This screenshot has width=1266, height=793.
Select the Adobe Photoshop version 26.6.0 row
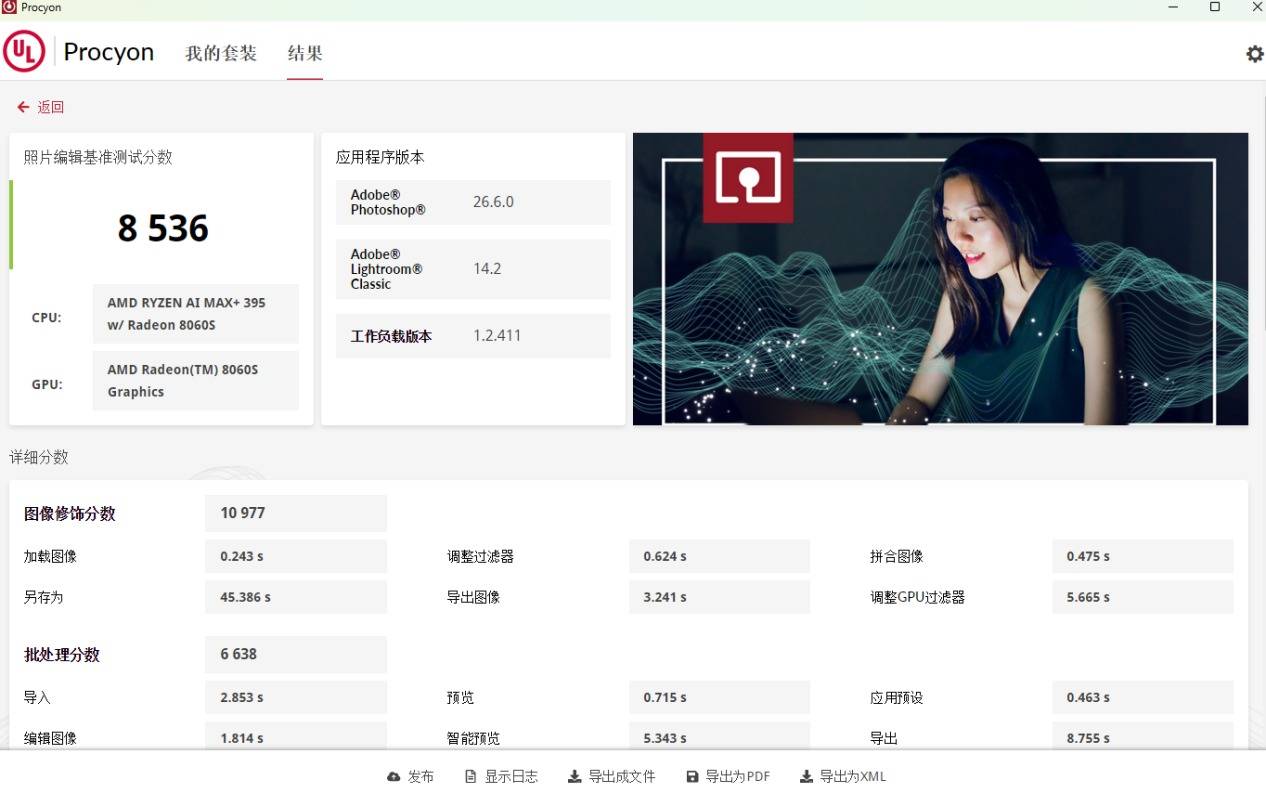click(473, 202)
